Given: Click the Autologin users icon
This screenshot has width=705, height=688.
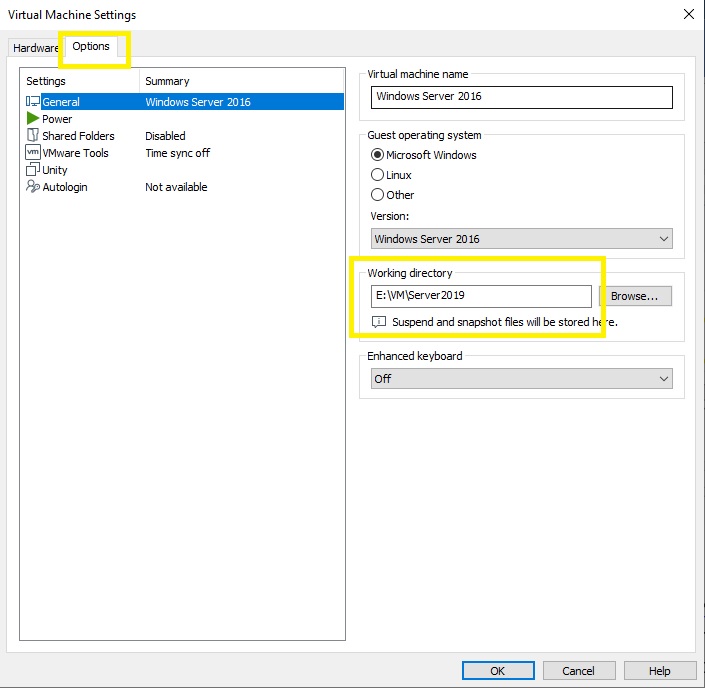Looking at the screenshot, I should (x=33, y=187).
